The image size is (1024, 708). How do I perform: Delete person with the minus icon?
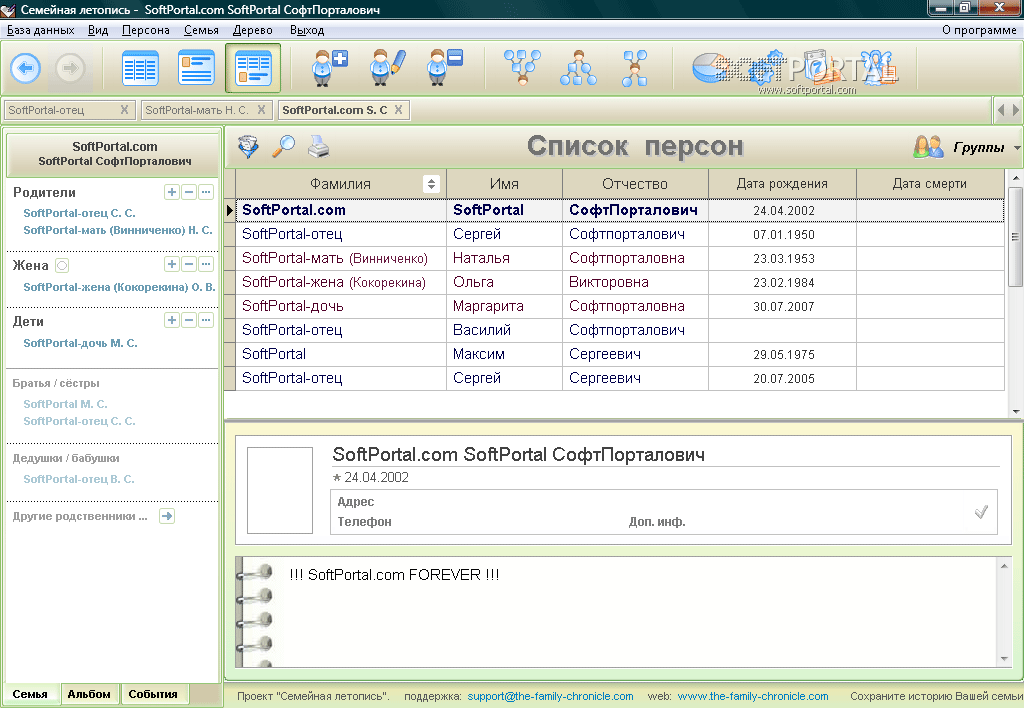coord(444,68)
